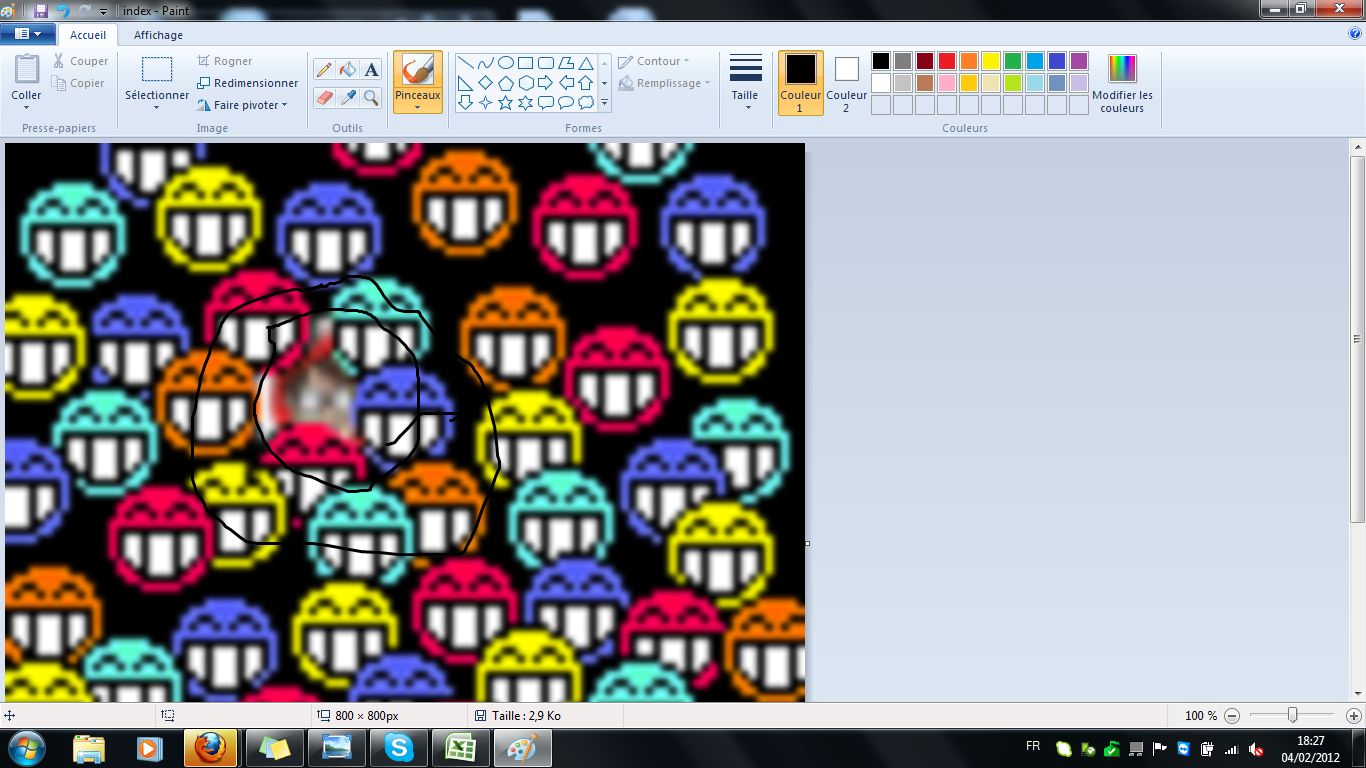This screenshot has height=768, width=1366.
Task: Switch to the Affichage tab
Action: [x=158, y=35]
